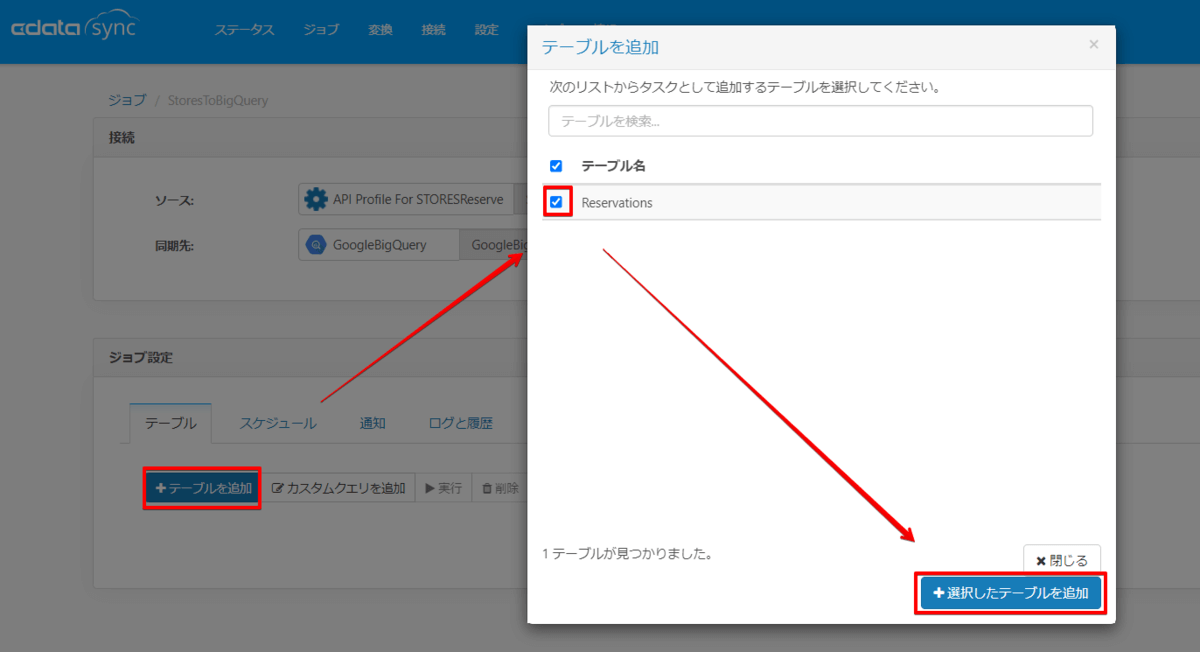1200x652 pixels.
Task: Toggle the select-all checkbox beside テーブル名
Action: [556, 166]
